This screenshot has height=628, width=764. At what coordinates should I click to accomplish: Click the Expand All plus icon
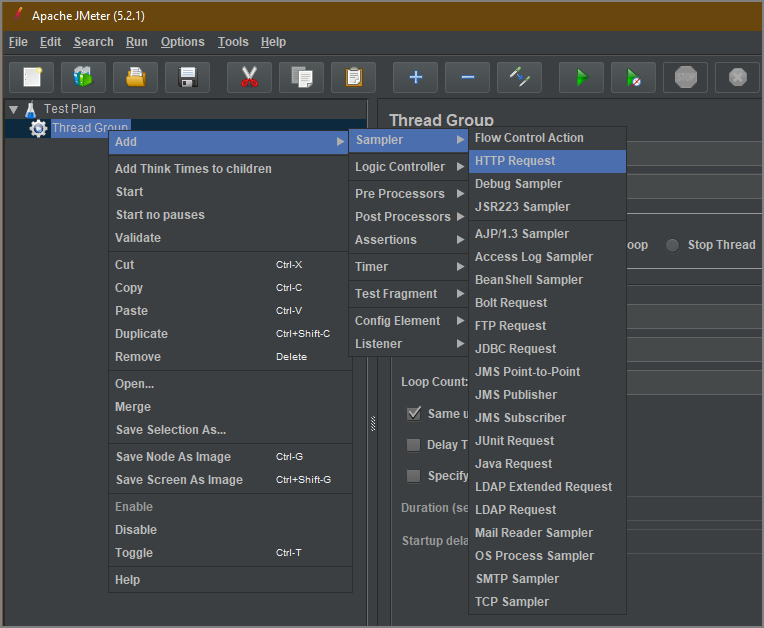[416, 77]
